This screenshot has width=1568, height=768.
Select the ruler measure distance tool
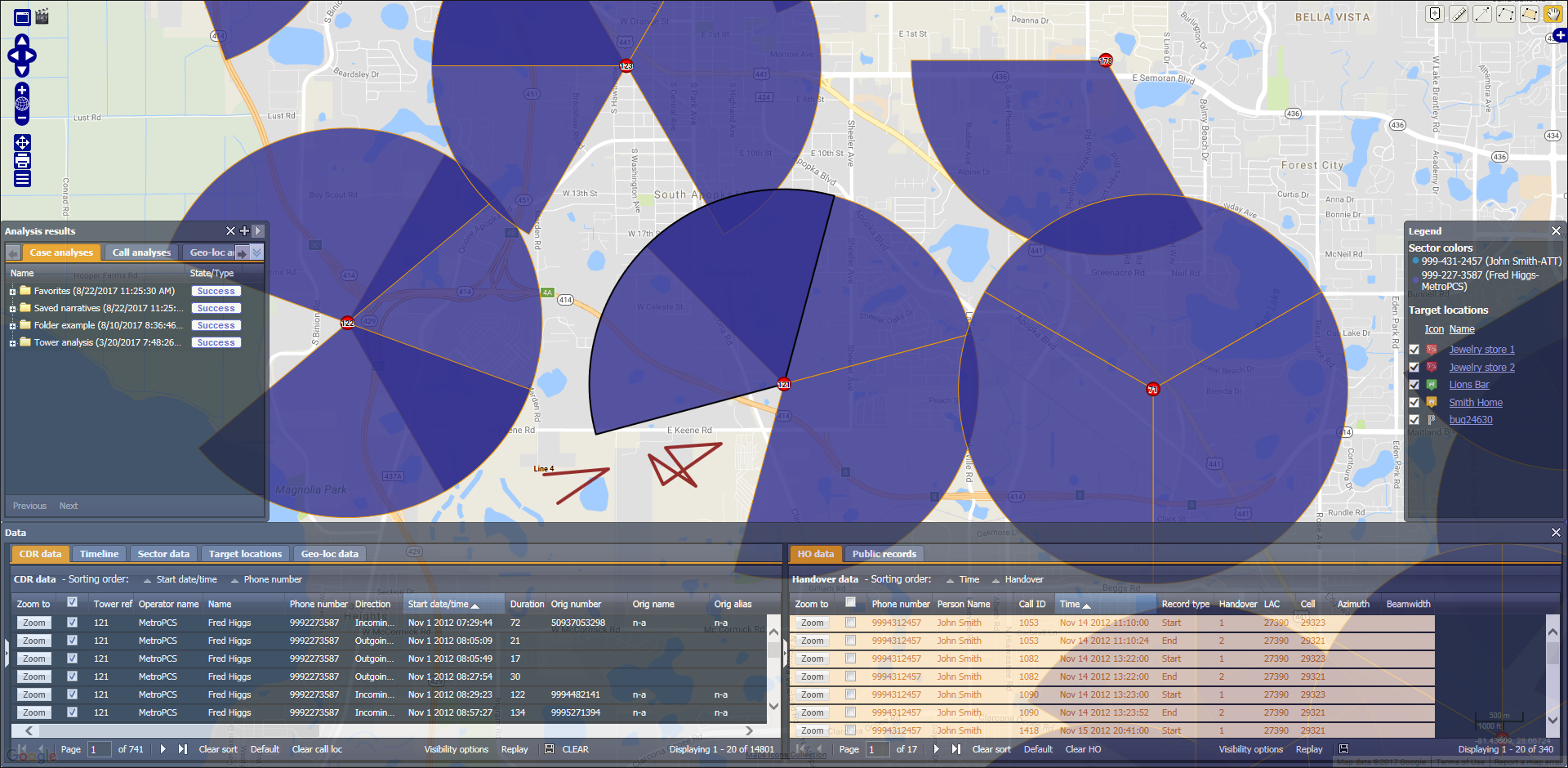tap(1459, 14)
